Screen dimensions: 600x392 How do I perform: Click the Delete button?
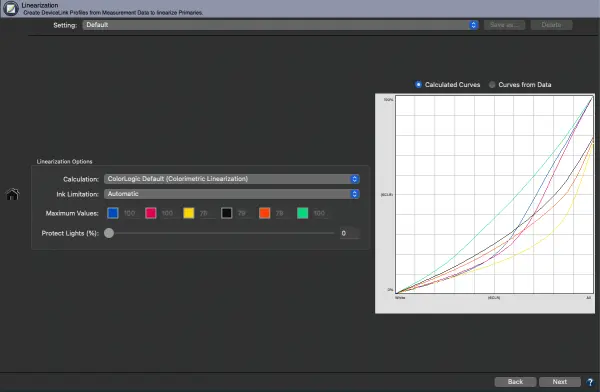click(551, 25)
